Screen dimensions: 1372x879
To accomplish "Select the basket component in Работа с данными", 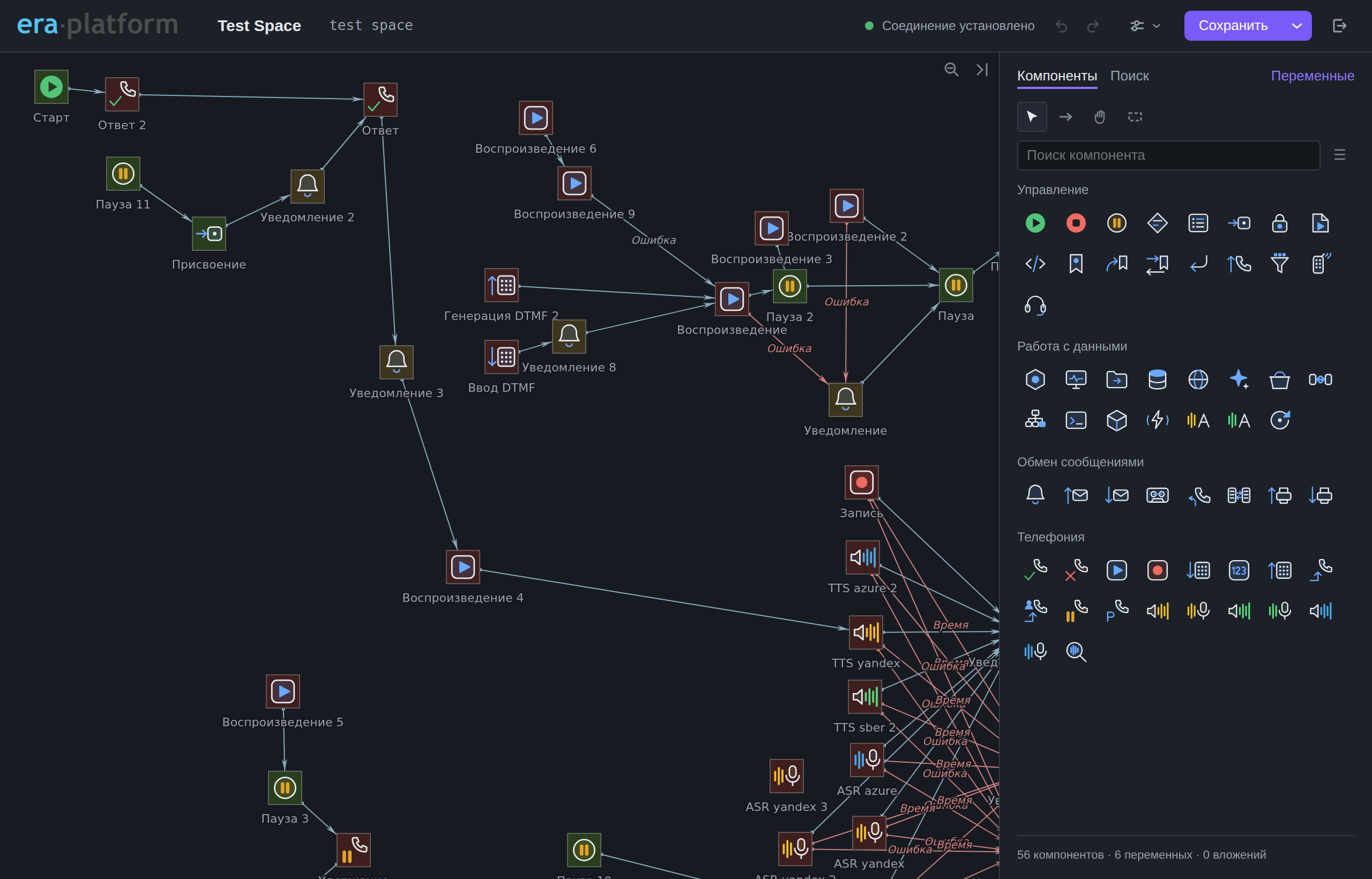I will point(1279,379).
